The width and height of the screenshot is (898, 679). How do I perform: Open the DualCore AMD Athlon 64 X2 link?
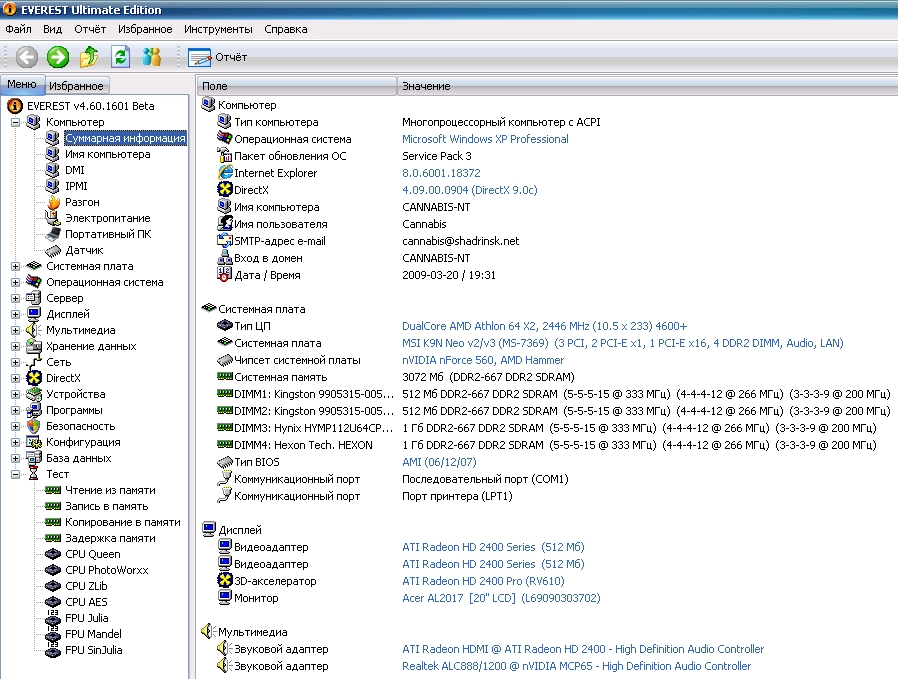pyautogui.click(x=544, y=326)
